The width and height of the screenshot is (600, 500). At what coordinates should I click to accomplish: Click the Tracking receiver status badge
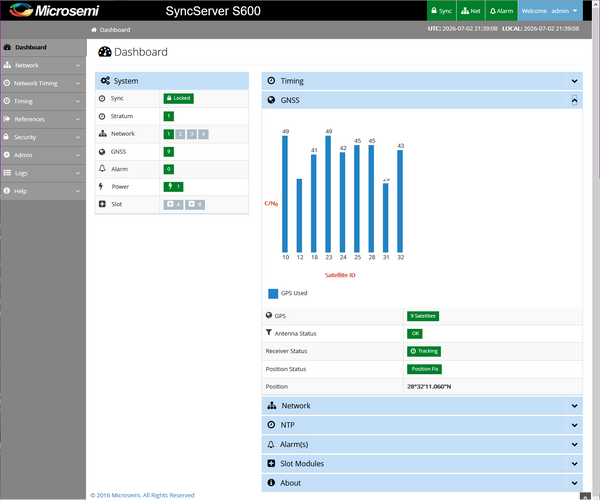click(424, 351)
